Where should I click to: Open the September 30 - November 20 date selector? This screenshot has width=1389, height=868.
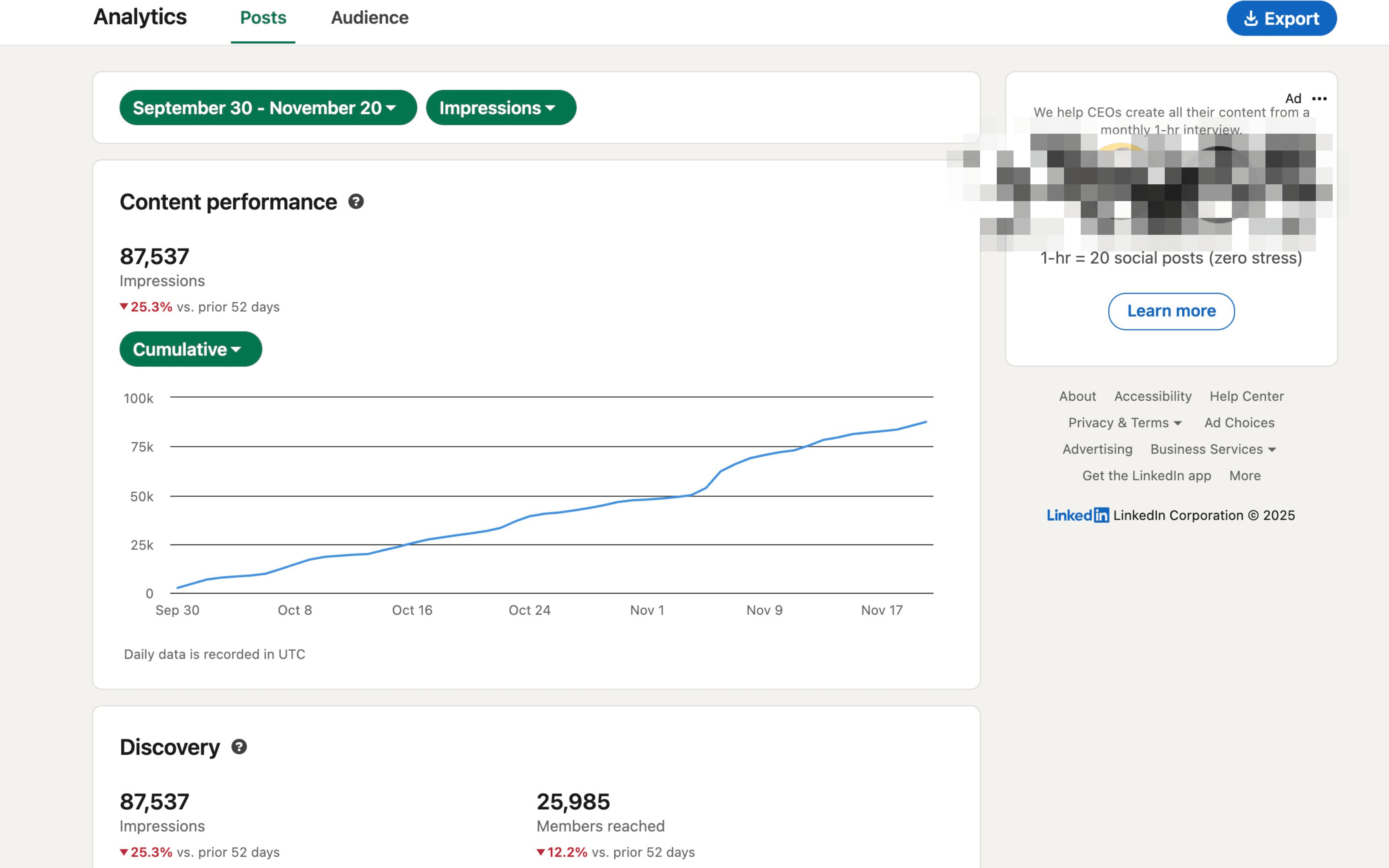[x=267, y=107]
